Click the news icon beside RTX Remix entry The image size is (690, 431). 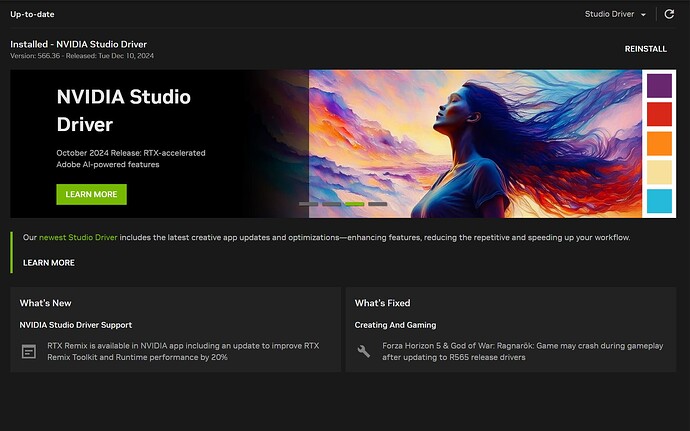pyautogui.click(x=28, y=351)
